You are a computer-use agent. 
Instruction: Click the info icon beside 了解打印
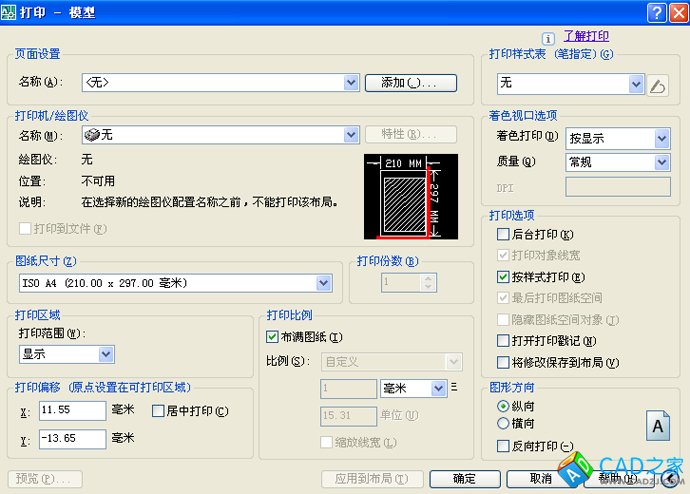(x=547, y=38)
